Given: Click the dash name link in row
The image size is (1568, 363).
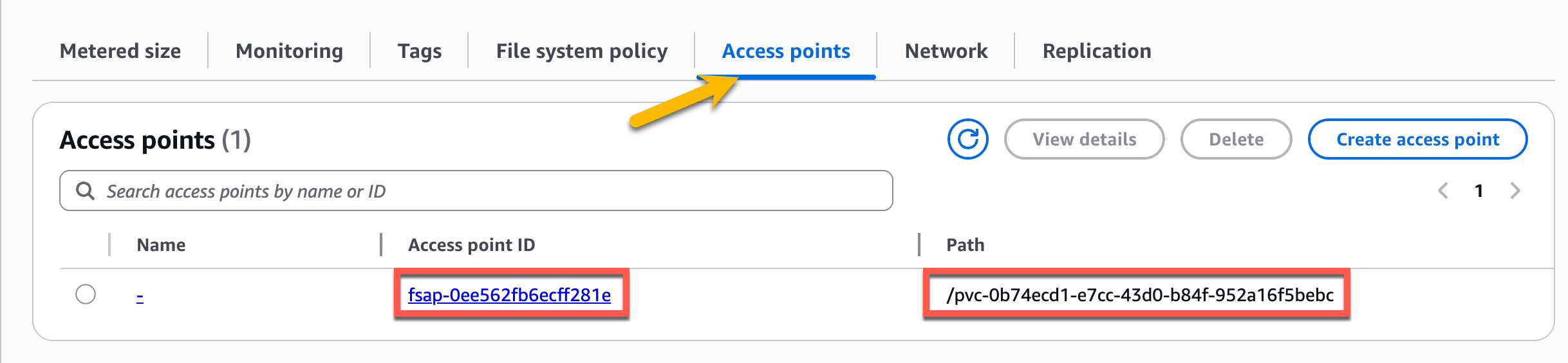Looking at the screenshot, I should pyautogui.click(x=140, y=296).
